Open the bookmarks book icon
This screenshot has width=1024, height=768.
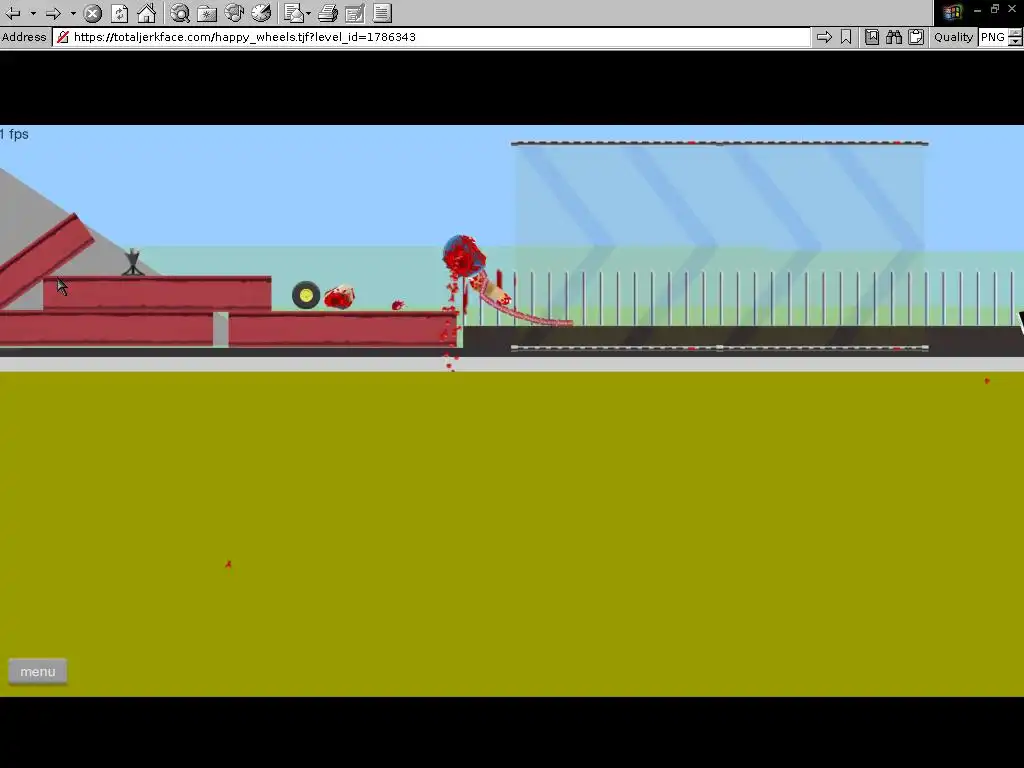click(872, 37)
